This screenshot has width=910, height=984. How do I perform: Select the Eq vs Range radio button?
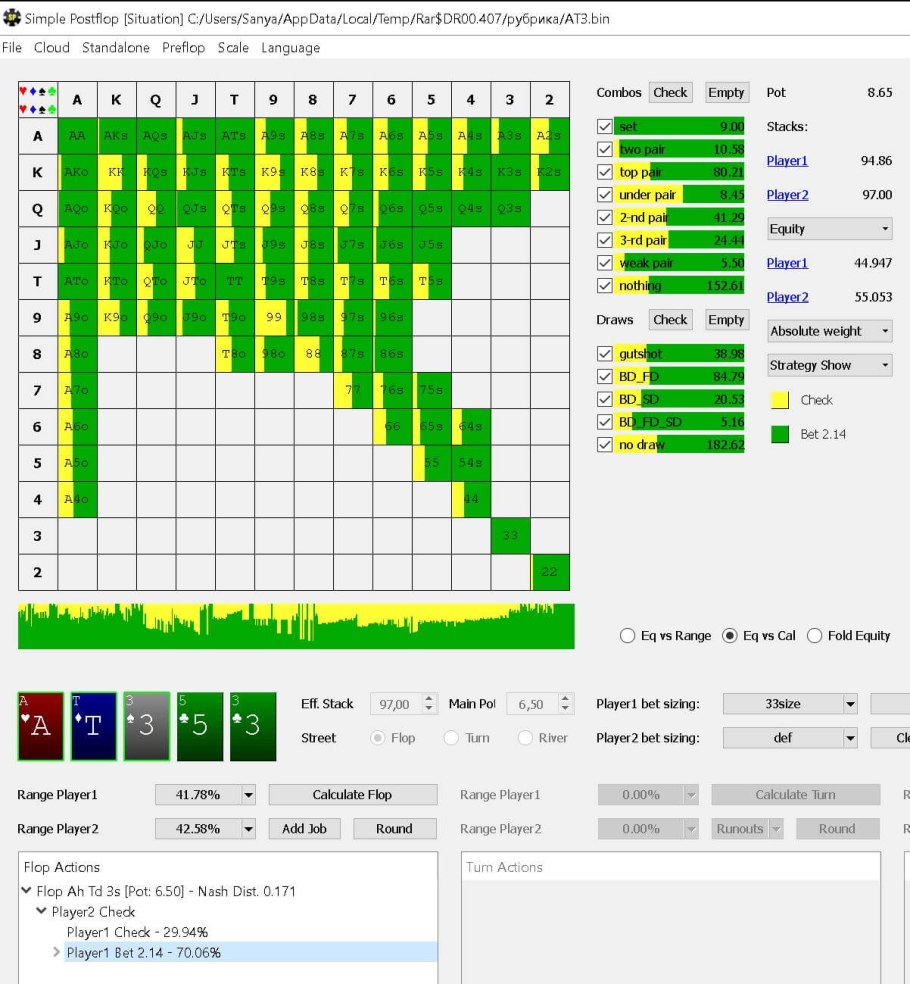[628, 636]
